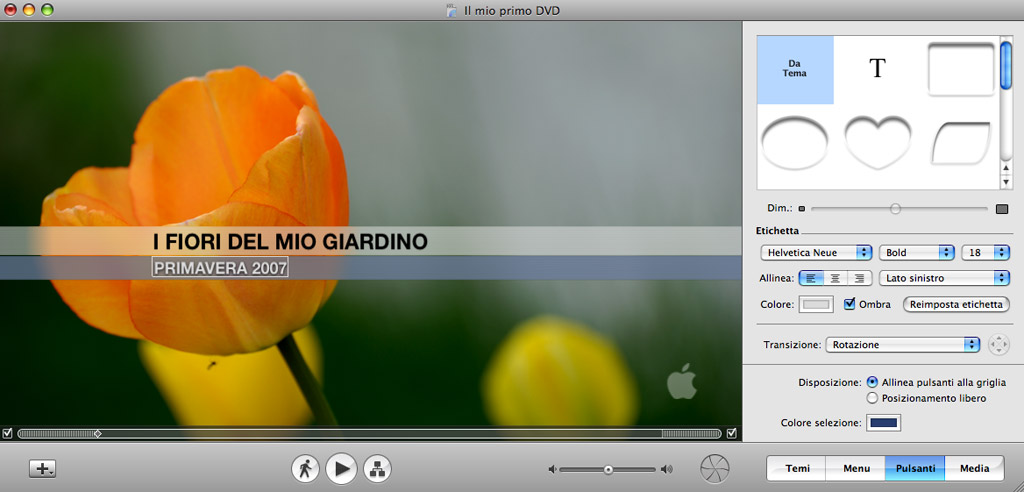Select the heart-shaped button style
The width and height of the screenshot is (1024, 492).
click(x=877, y=142)
